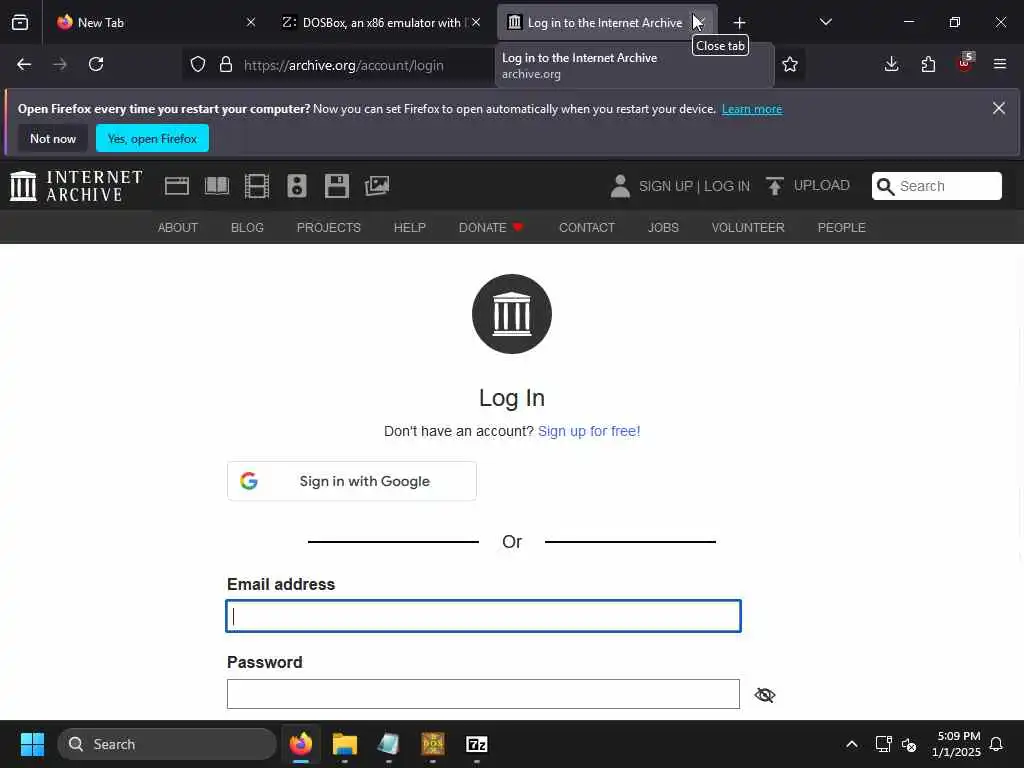Follow the Sign up for free link

click(x=589, y=431)
